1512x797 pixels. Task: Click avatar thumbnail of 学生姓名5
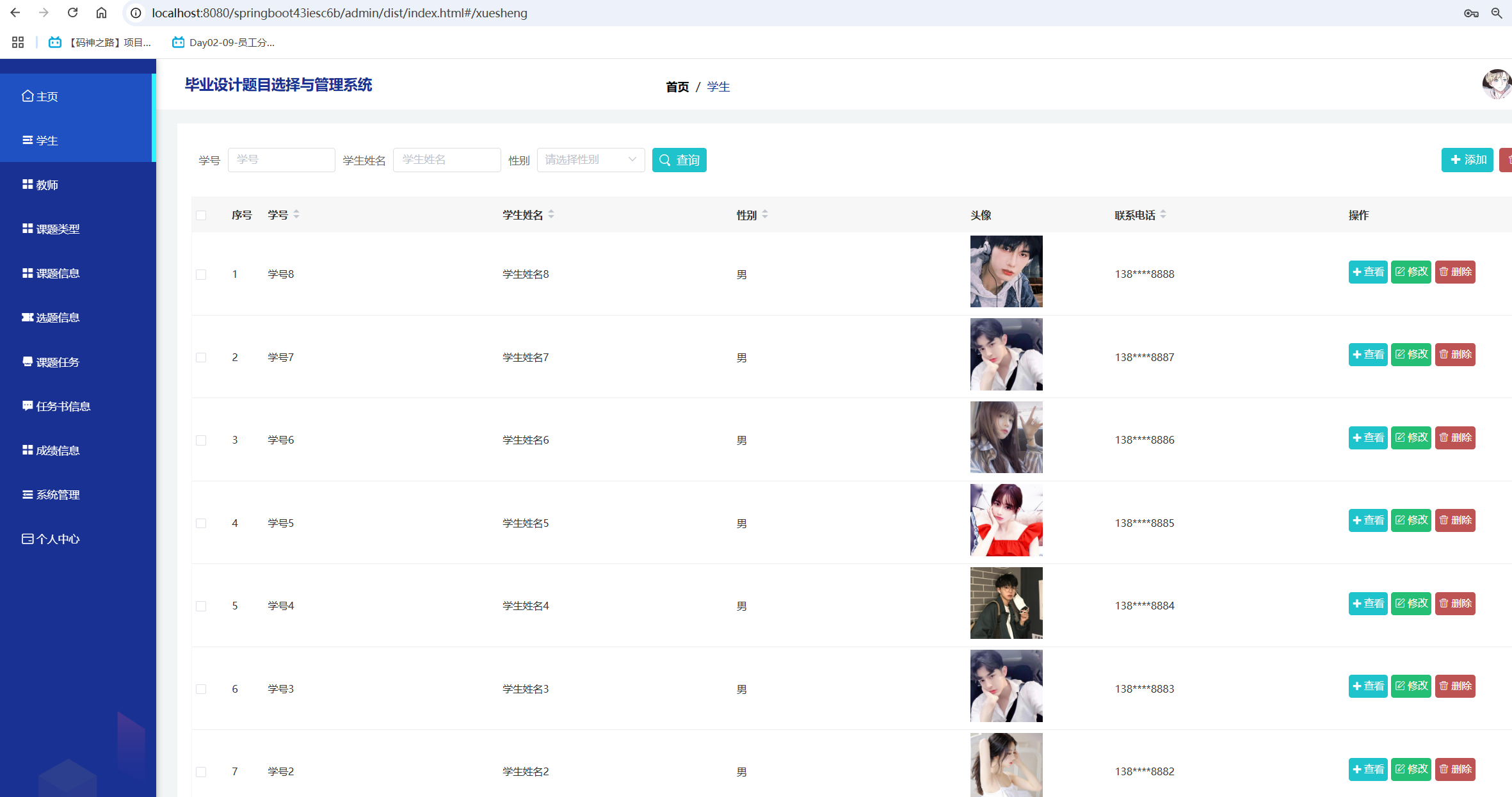point(1006,520)
